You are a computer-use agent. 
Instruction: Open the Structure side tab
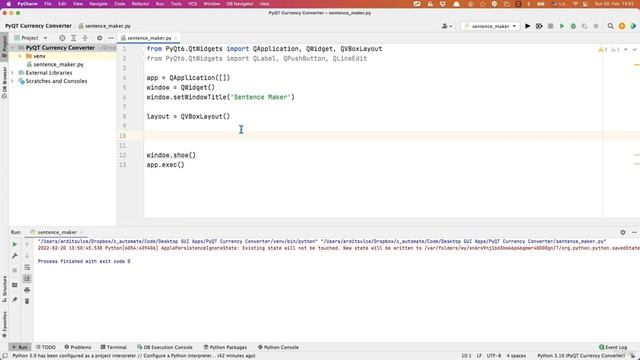pyautogui.click(x=4, y=288)
